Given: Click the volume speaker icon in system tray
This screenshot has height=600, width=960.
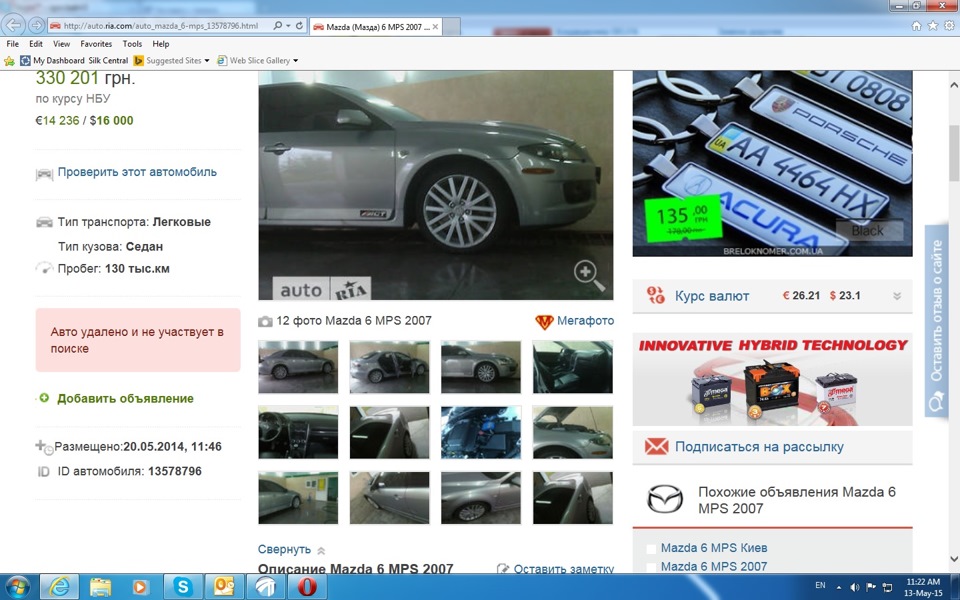Looking at the screenshot, I should click(855, 587).
